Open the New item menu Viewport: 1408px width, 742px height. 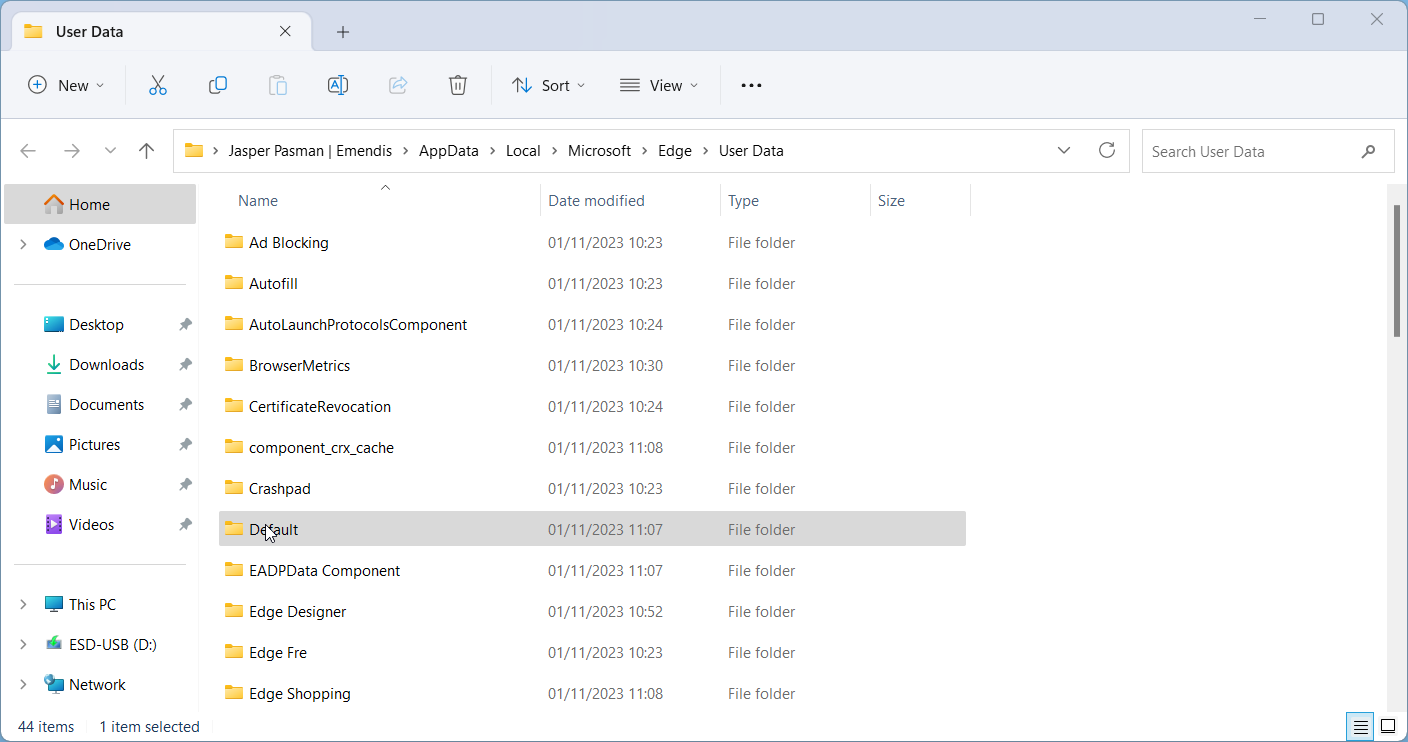coord(66,86)
